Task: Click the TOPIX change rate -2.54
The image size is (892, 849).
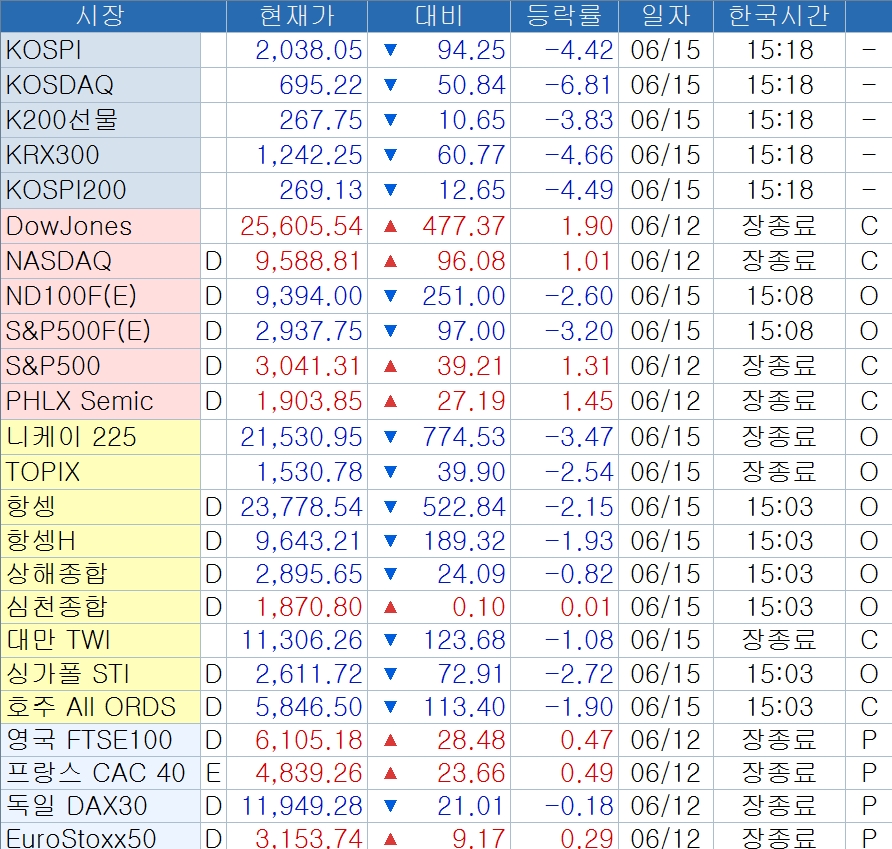Action: pyautogui.click(x=579, y=472)
